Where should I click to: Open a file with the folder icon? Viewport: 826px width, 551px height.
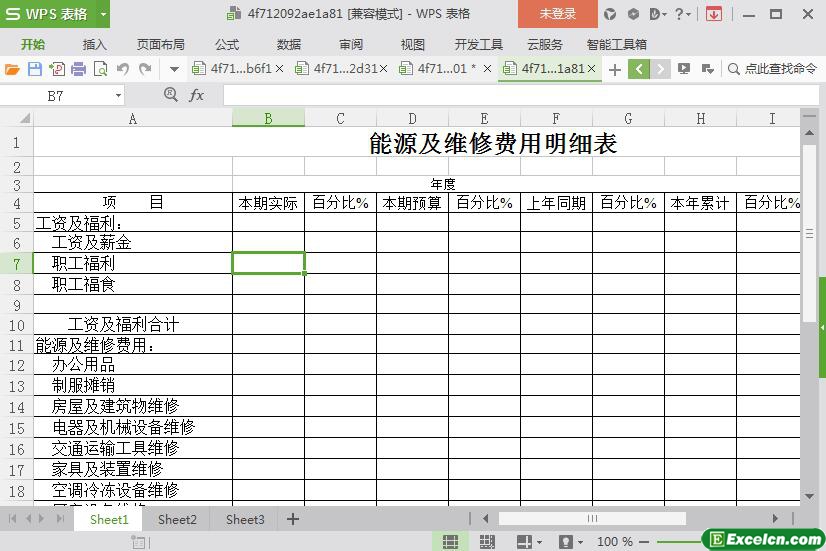pos(12,68)
